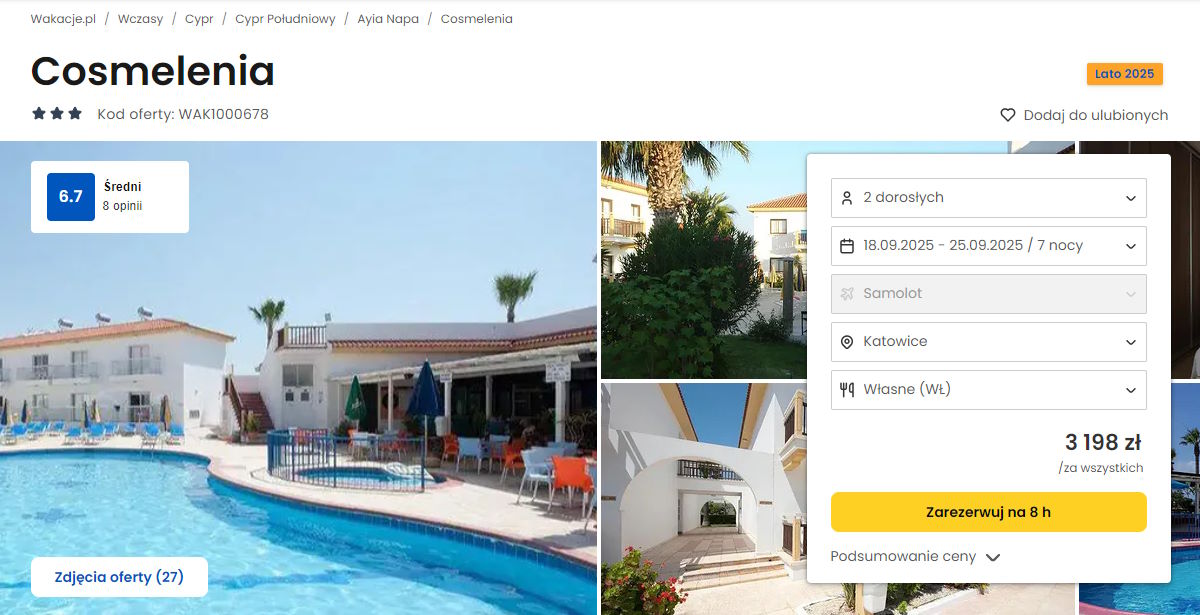The height and width of the screenshot is (615, 1200).
Task: Open Ayia Napa breadcrumb link
Action: pyautogui.click(x=388, y=19)
